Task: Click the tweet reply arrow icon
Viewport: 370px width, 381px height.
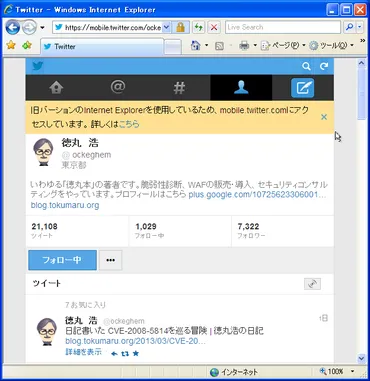Action: 114,354
